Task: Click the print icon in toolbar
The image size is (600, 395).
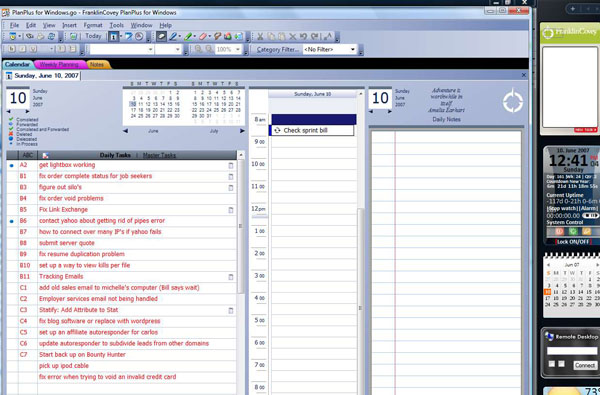Action: (40, 37)
